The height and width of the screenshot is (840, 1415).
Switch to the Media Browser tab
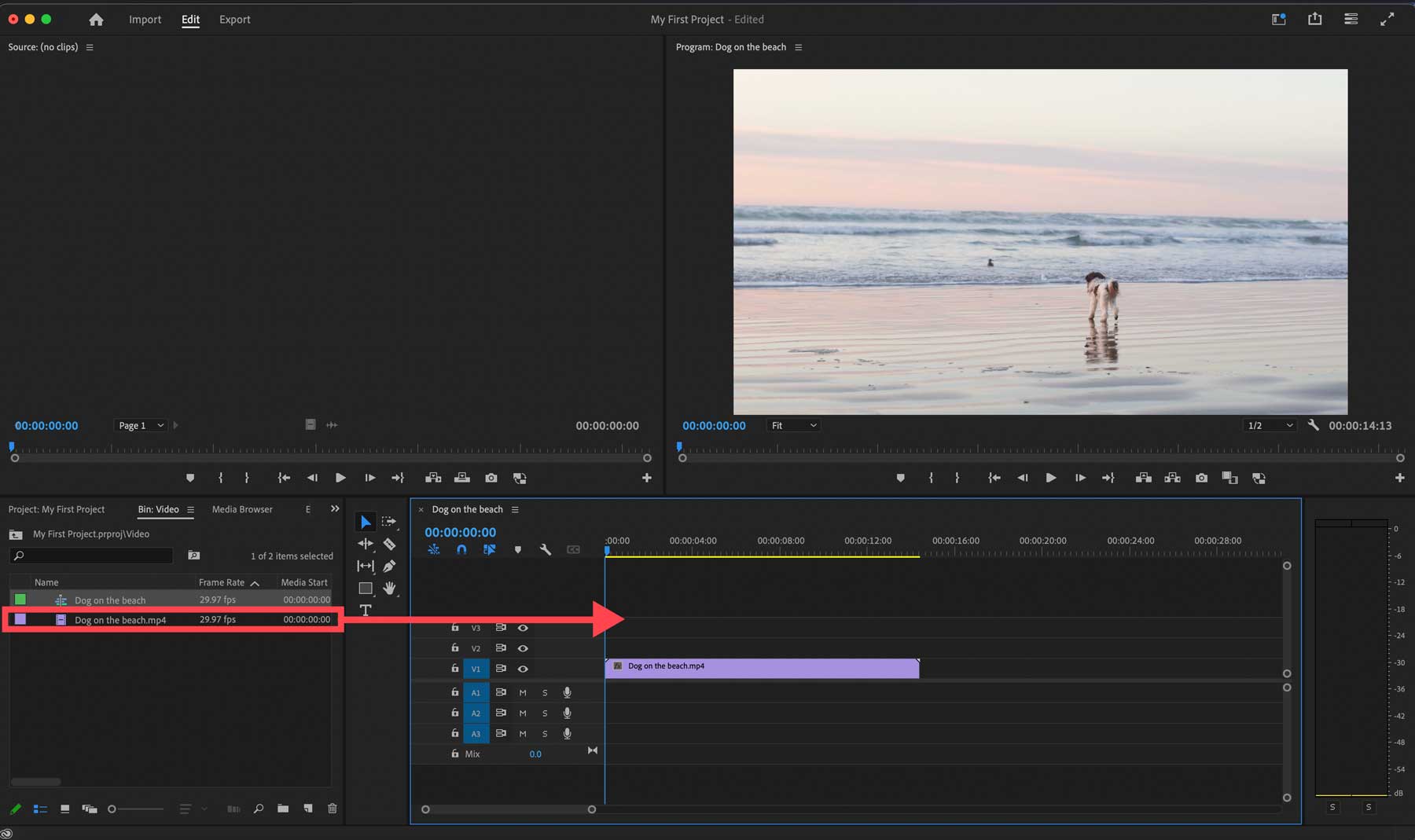pyautogui.click(x=241, y=509)
